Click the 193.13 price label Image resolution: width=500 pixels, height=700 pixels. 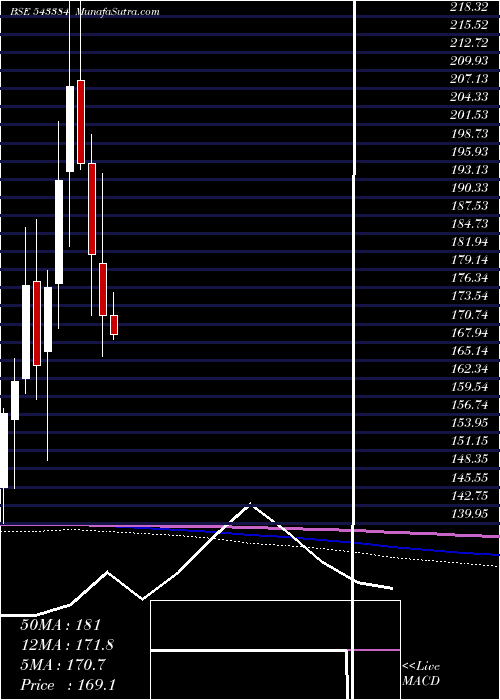pos(469,169)
